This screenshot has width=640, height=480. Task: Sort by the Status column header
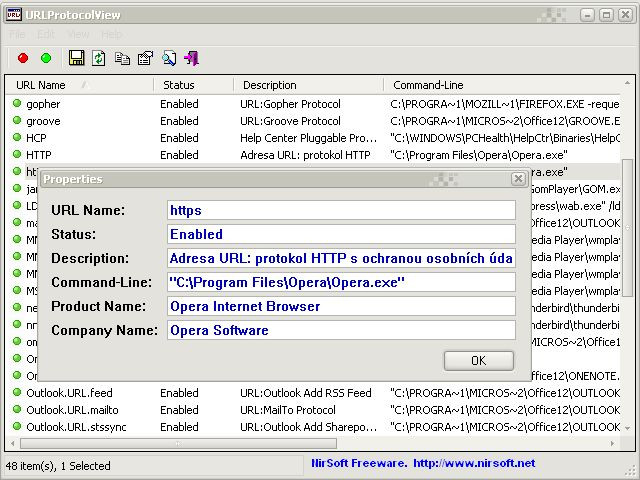193,85
